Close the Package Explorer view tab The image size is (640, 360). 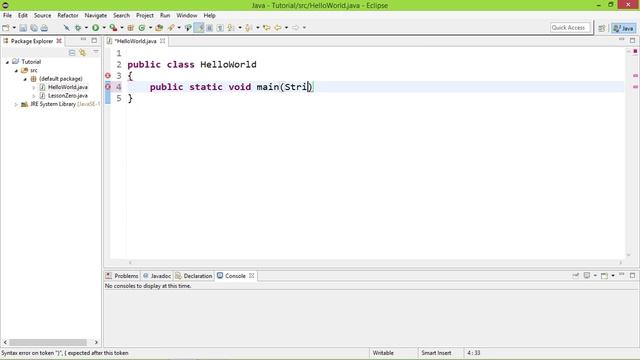[59, 41]
